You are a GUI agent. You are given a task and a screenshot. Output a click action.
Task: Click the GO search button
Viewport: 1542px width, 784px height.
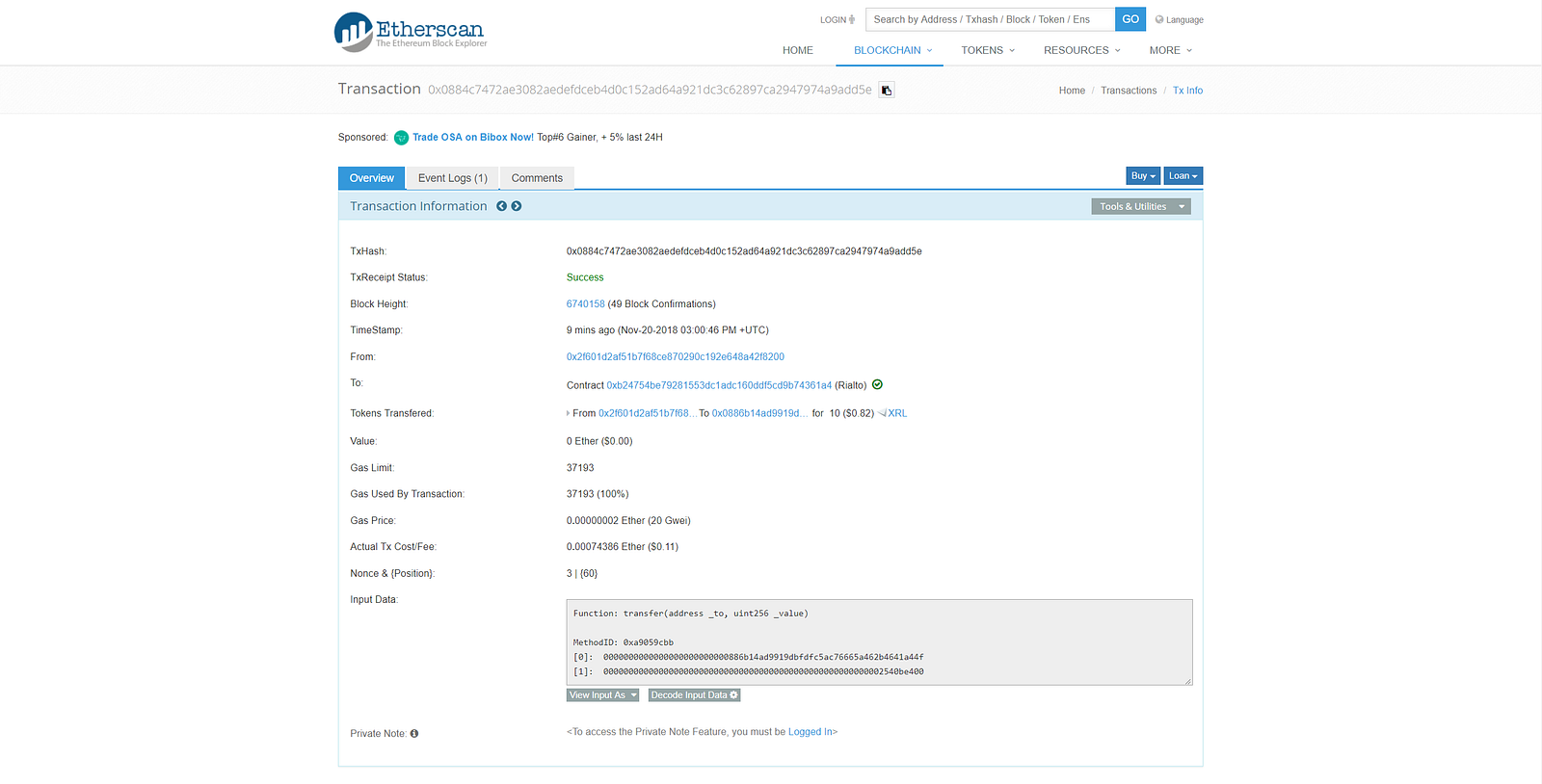(1130, 19)
